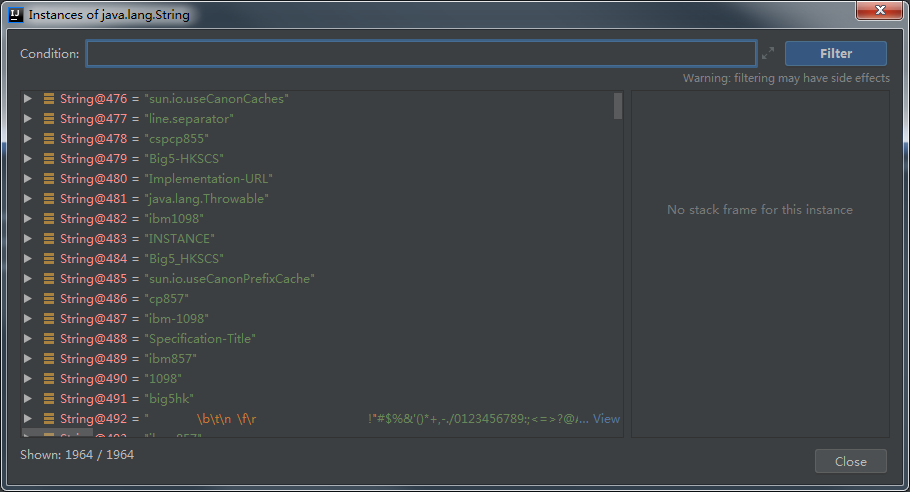The image size is (910, 492).
Task: Click the object icon of String@490
Action: pos(49,379)
